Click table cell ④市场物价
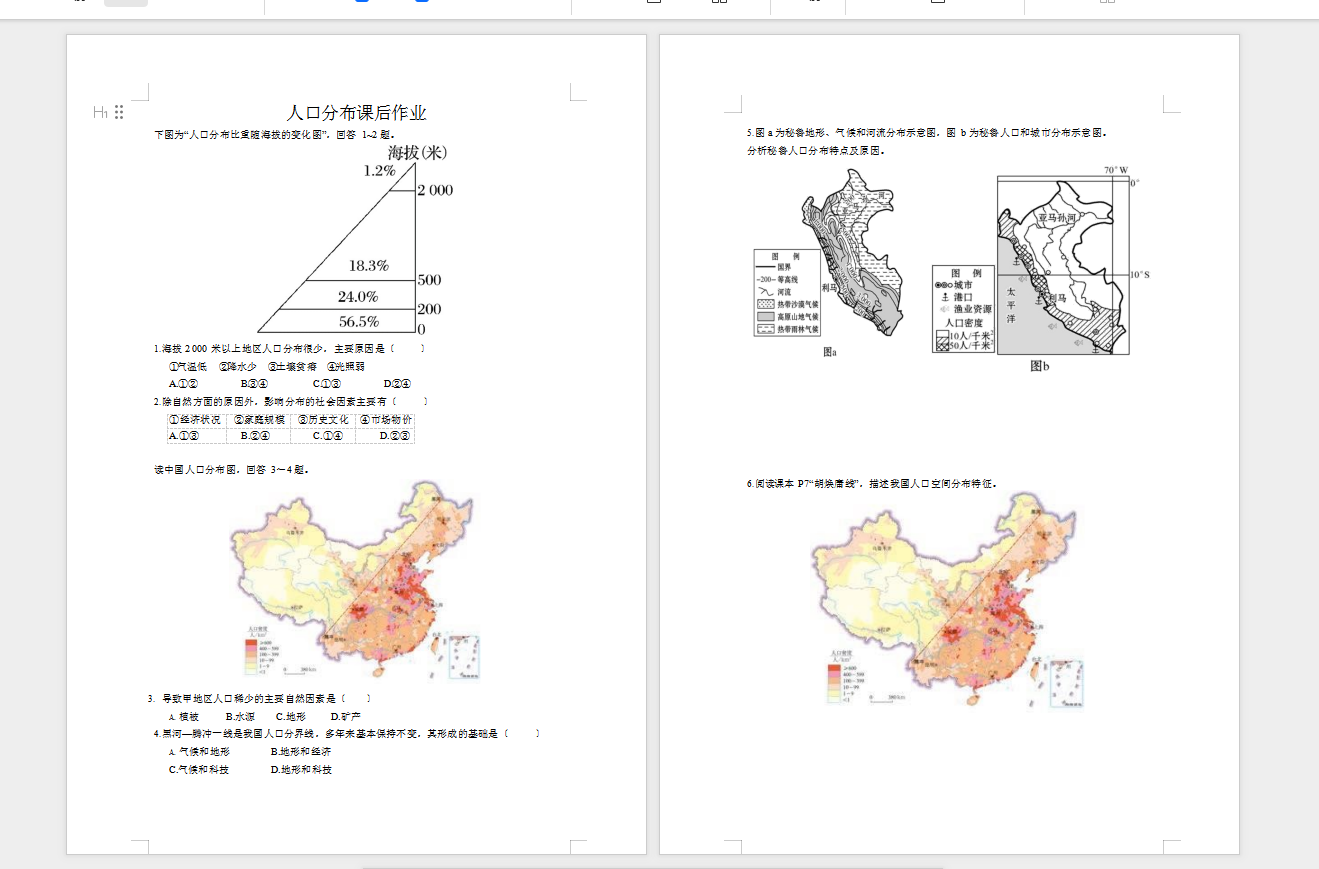This screenshot has width=1319, height=869. click(x=384, y=420)
